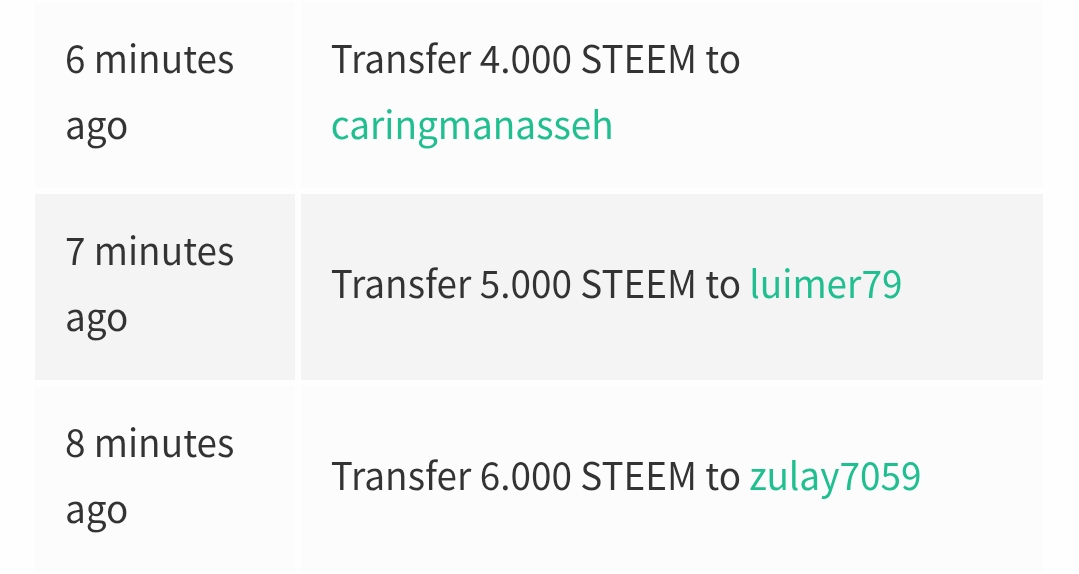Click the word ago under 7 minutes
The height and width of the screenshot is (574, 1079).
96,320
